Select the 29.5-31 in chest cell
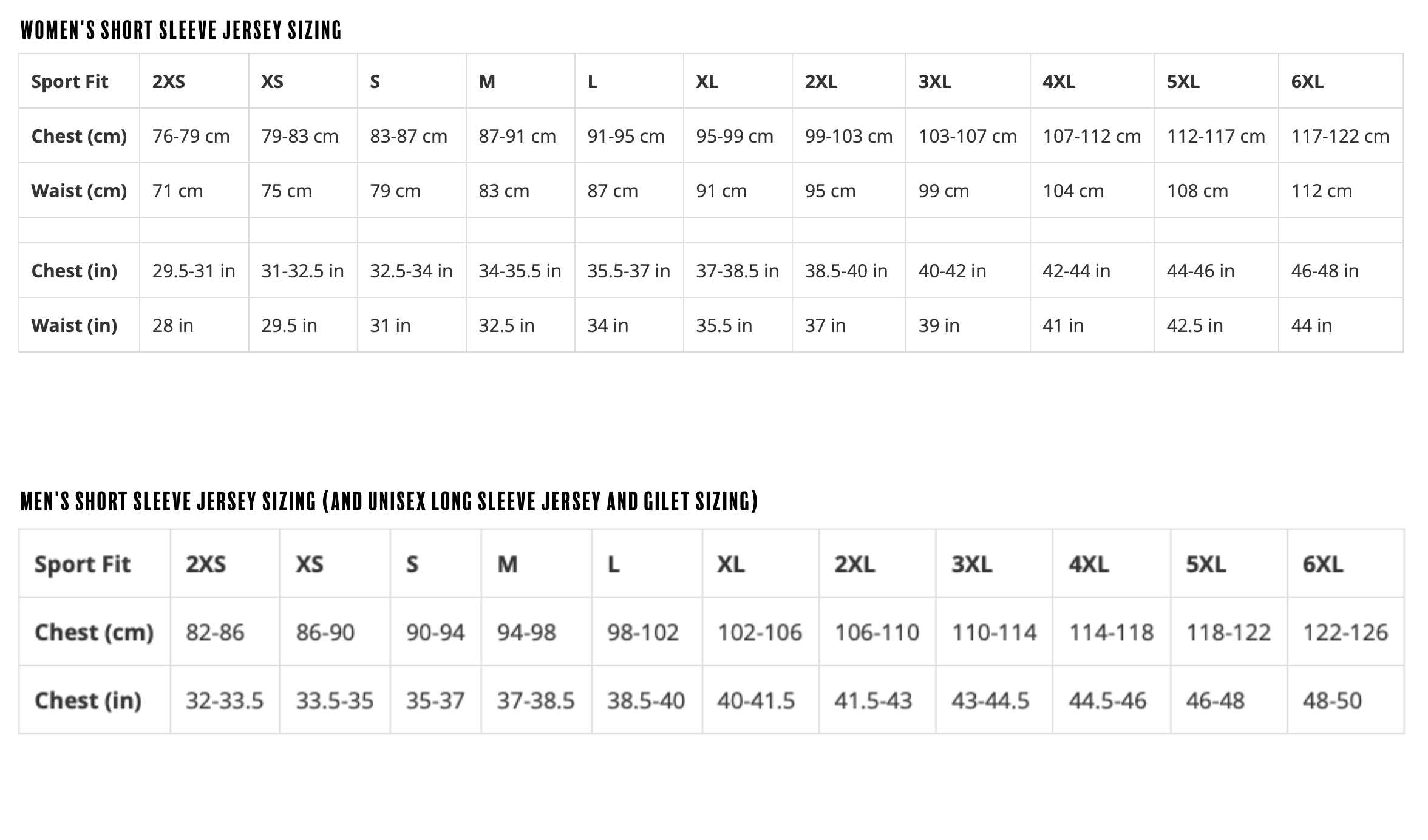The image size is (1428, 840). [194, 271]
